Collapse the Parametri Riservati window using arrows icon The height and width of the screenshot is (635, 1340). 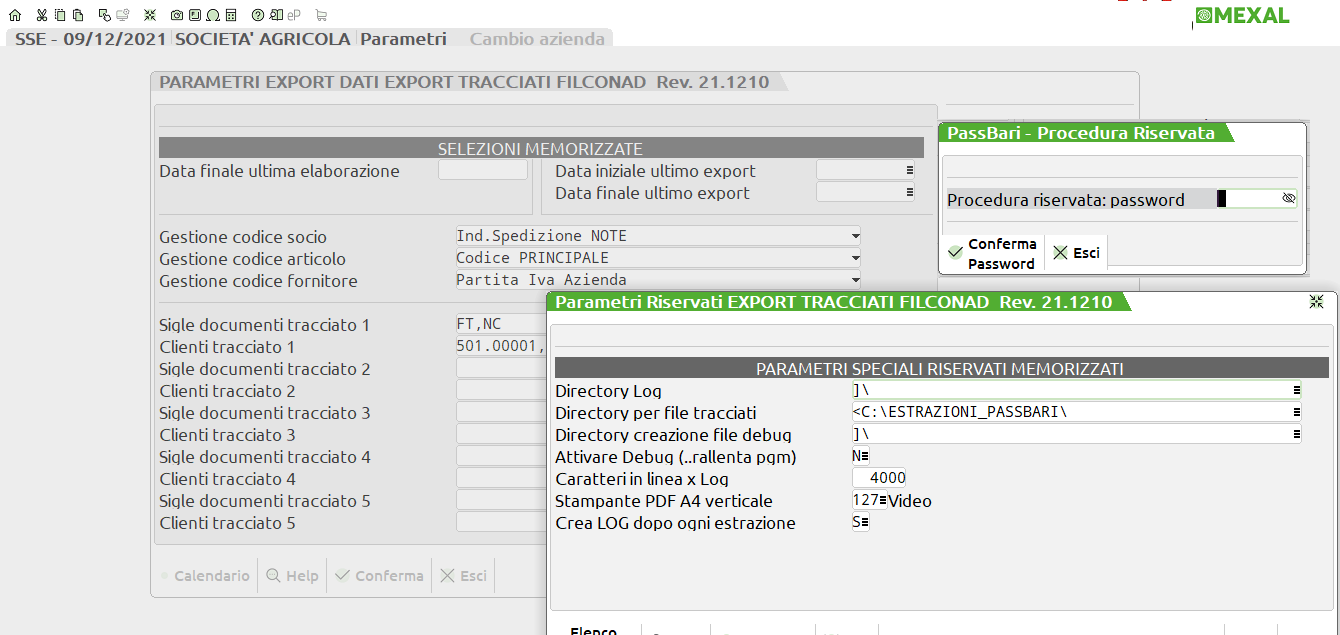(1316, 302)
